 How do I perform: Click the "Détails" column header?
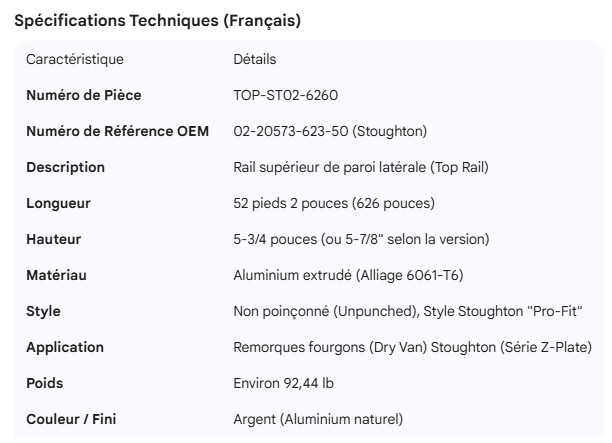(x=255, y=60)
